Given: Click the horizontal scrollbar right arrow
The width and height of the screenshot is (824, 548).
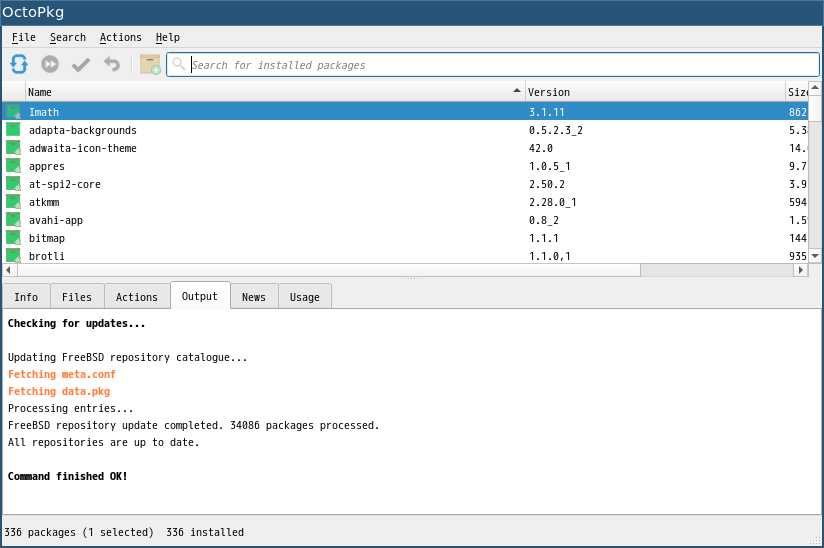Looking at the screenshot, I should [x=800, y=270].
